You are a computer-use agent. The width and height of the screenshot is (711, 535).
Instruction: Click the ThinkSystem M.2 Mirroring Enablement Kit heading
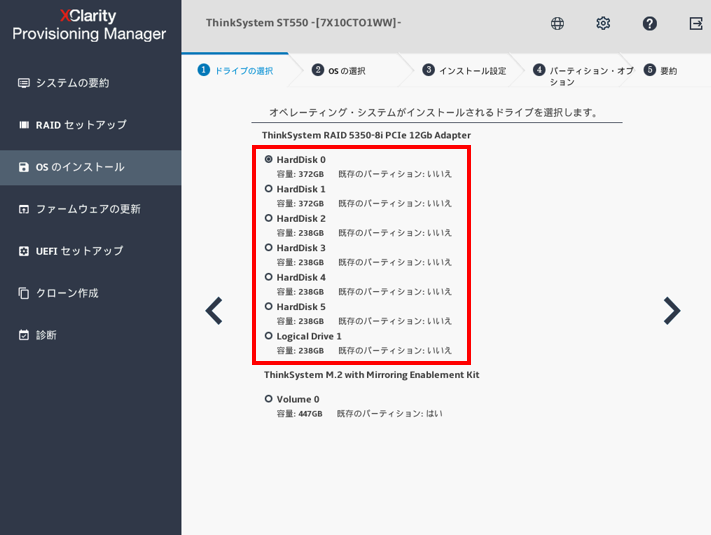[372, 374]
